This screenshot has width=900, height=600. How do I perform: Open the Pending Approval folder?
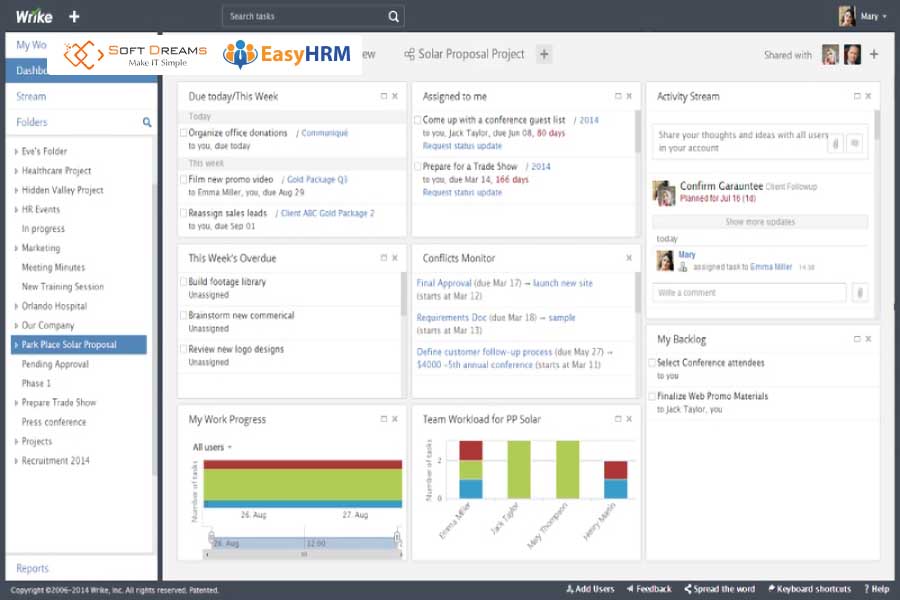[55, 364]
